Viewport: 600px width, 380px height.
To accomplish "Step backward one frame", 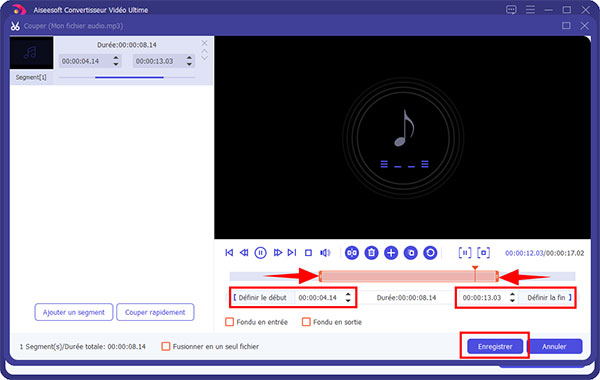I will click(244, 253).
